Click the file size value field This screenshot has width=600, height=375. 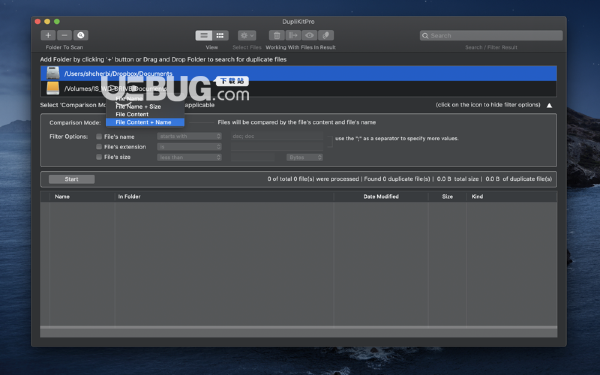click(253, 157)
